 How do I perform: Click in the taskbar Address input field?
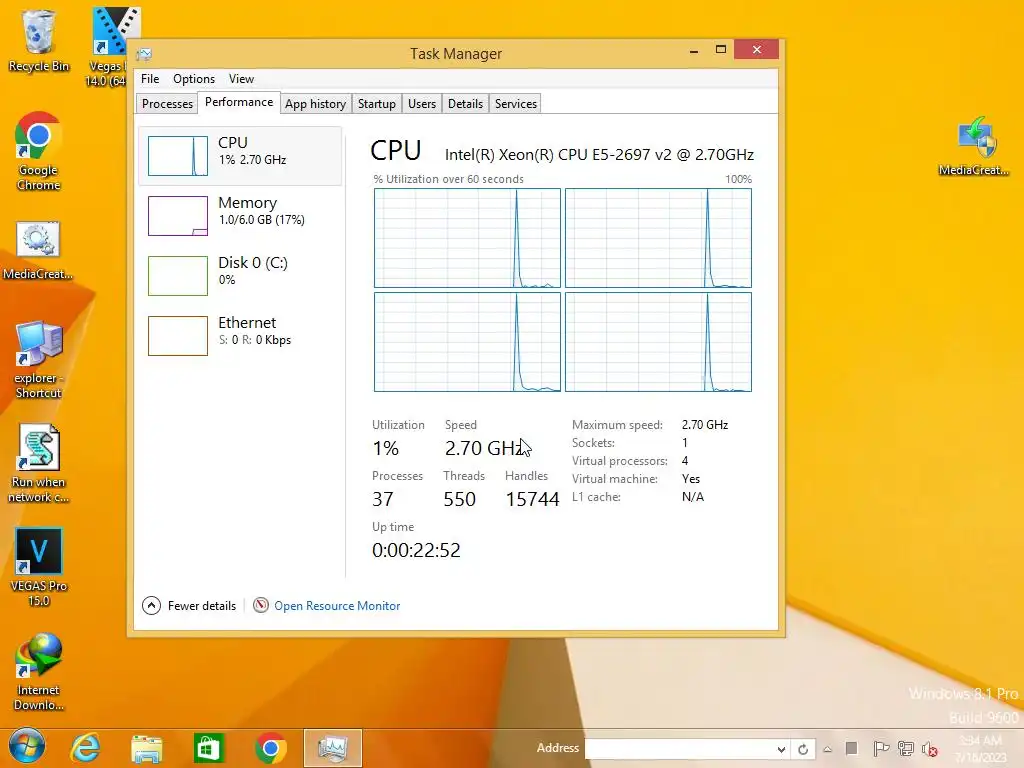coord(679,749)
